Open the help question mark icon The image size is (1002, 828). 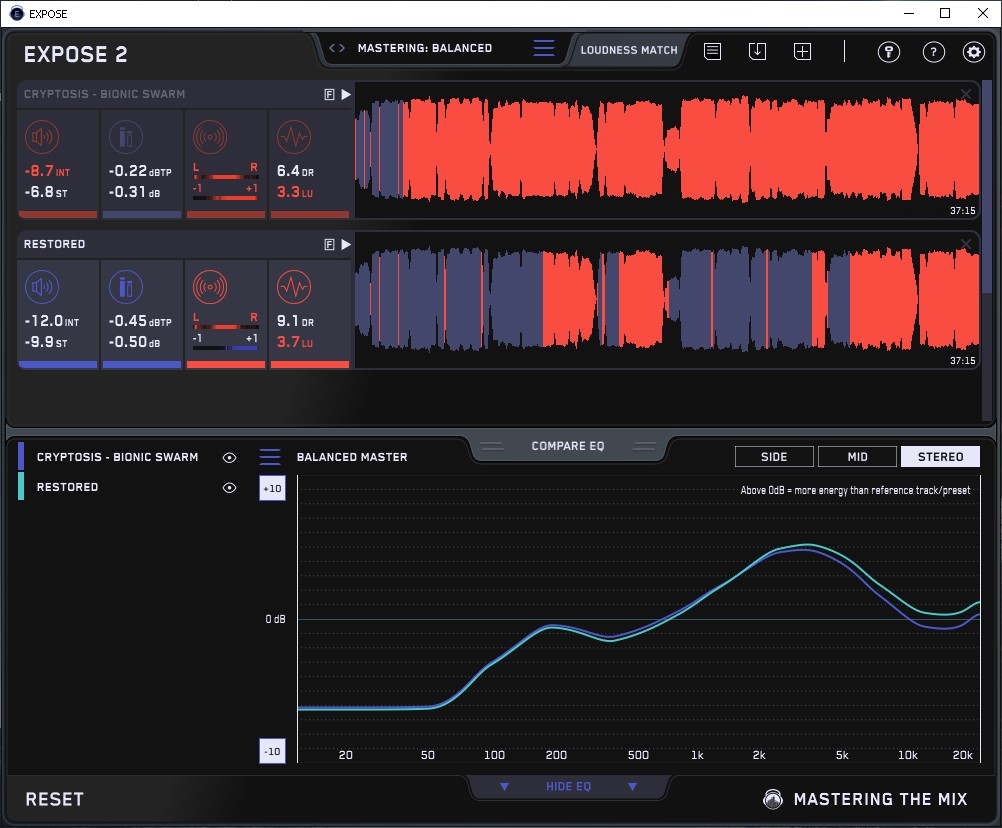tap(933, 52)
